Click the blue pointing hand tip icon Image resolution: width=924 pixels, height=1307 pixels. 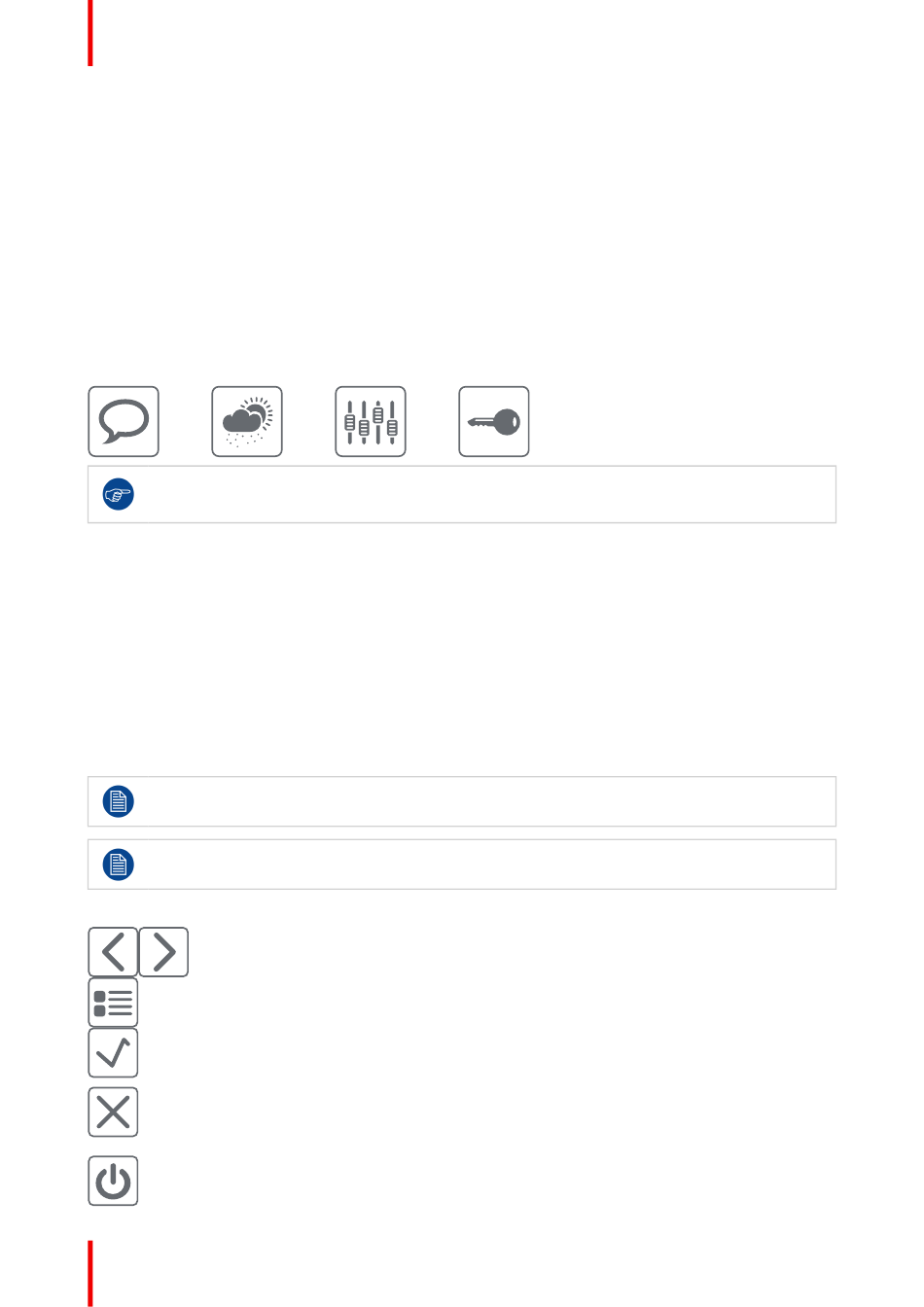click(x=119, y=495)
